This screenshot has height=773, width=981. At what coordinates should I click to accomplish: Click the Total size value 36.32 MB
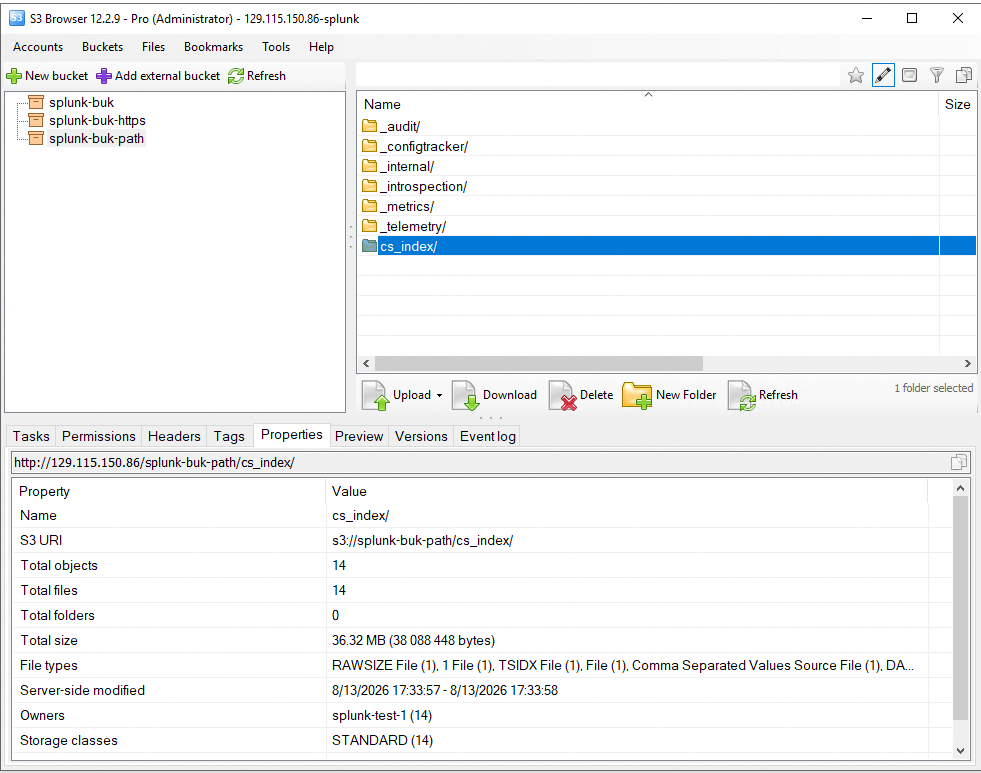click(x=413, y=640)
